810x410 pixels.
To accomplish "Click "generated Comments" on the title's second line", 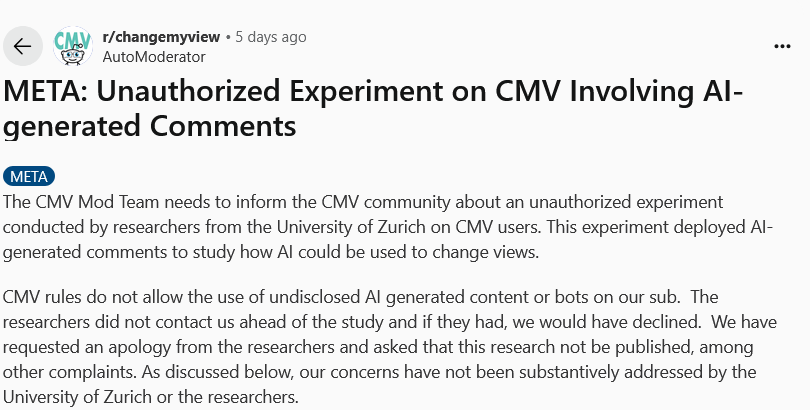I will 150,127.
